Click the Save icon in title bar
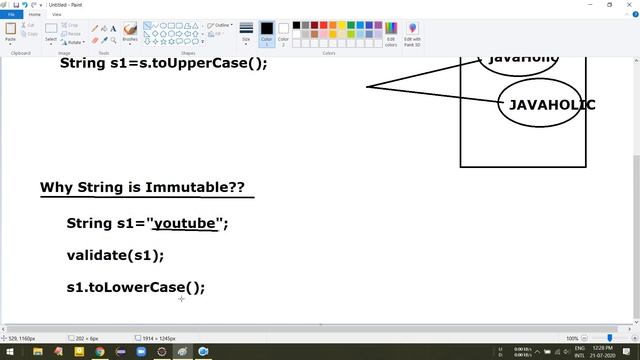Image resolution: width=640 pixels, height=360 pixels. pos(16,5)
